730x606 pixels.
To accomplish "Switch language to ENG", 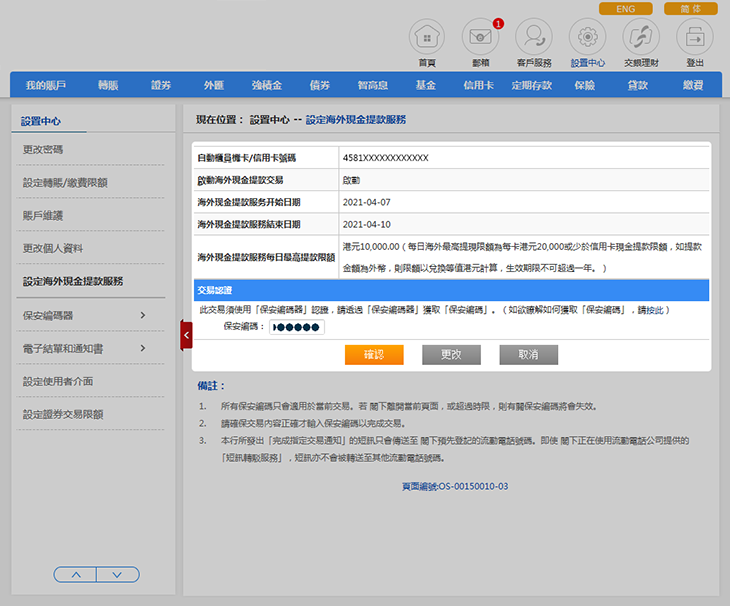I will (x=625, y=8).
